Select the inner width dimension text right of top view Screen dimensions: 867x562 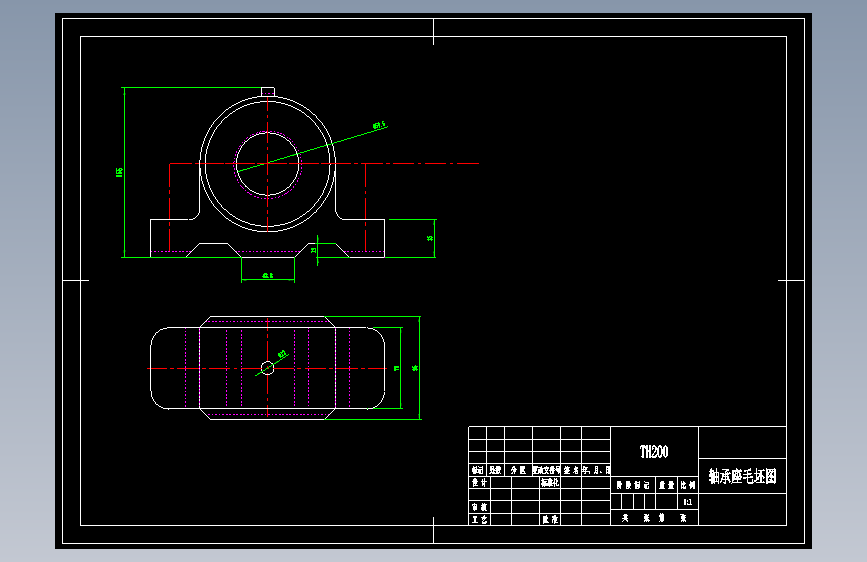point(396,368)
